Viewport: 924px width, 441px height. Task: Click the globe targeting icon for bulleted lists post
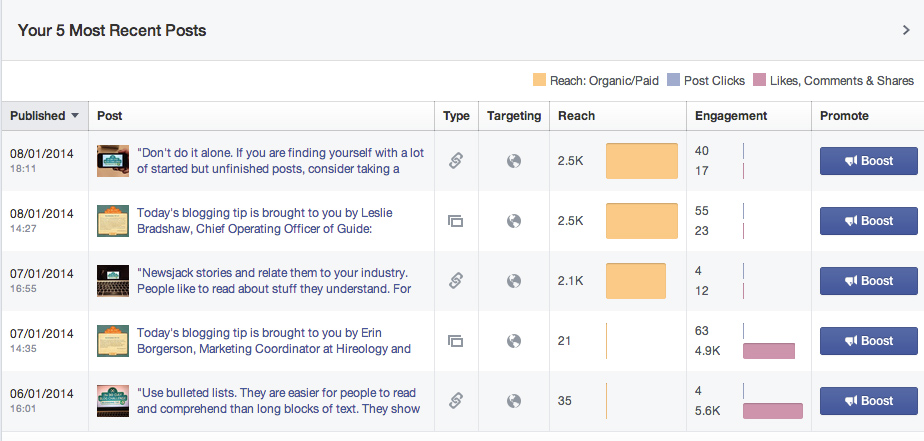click(514, 401)
